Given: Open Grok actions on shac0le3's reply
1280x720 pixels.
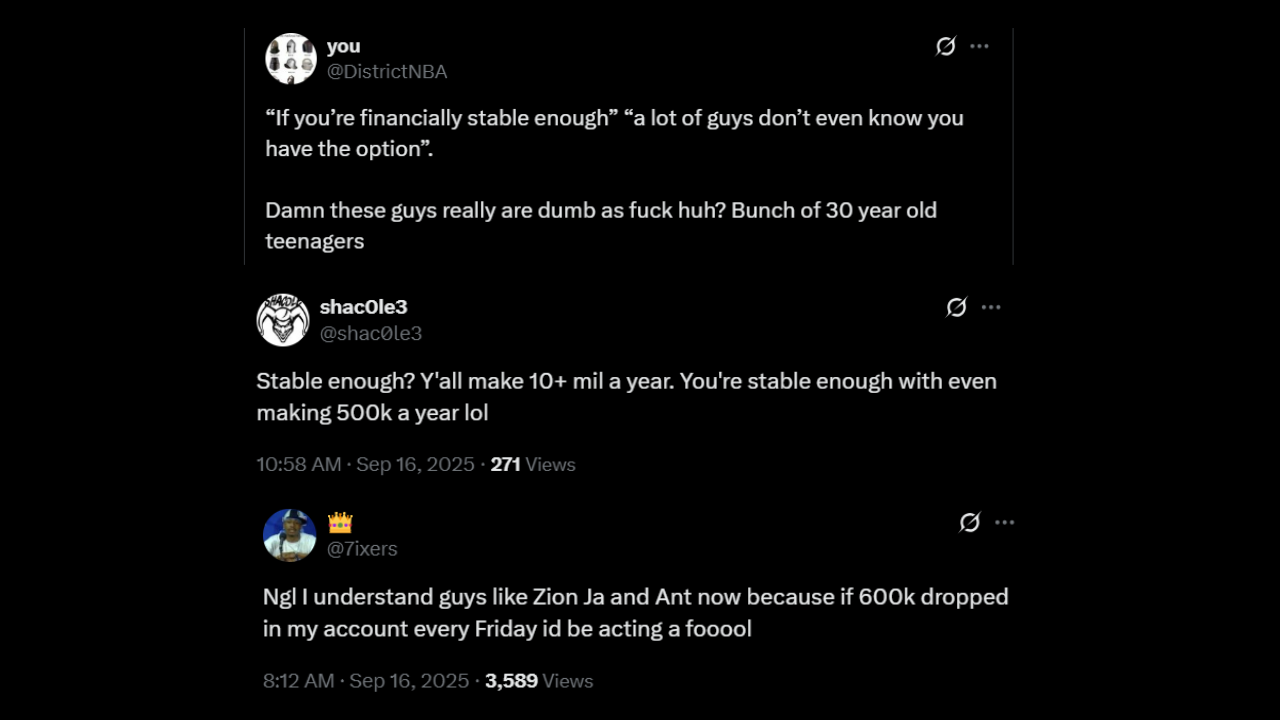Looking at the screenshot, I should (x=956, y=308).
